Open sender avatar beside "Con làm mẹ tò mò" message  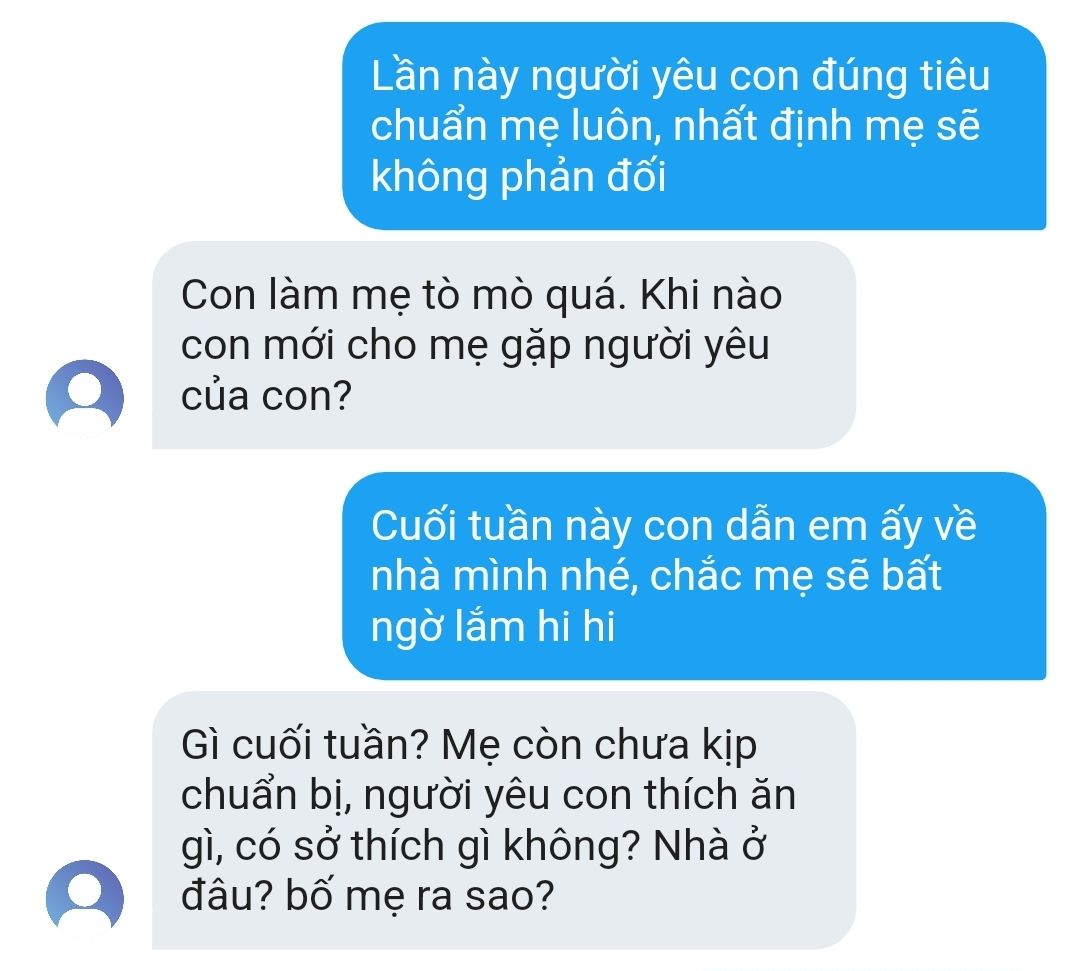pyautogui.click(x=85, y=398)
